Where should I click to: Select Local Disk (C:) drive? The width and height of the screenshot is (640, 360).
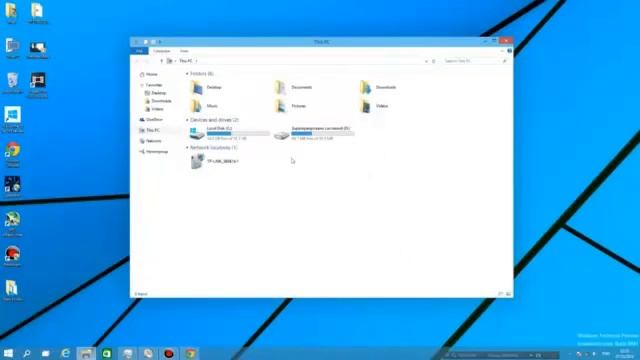pos(229,133)
